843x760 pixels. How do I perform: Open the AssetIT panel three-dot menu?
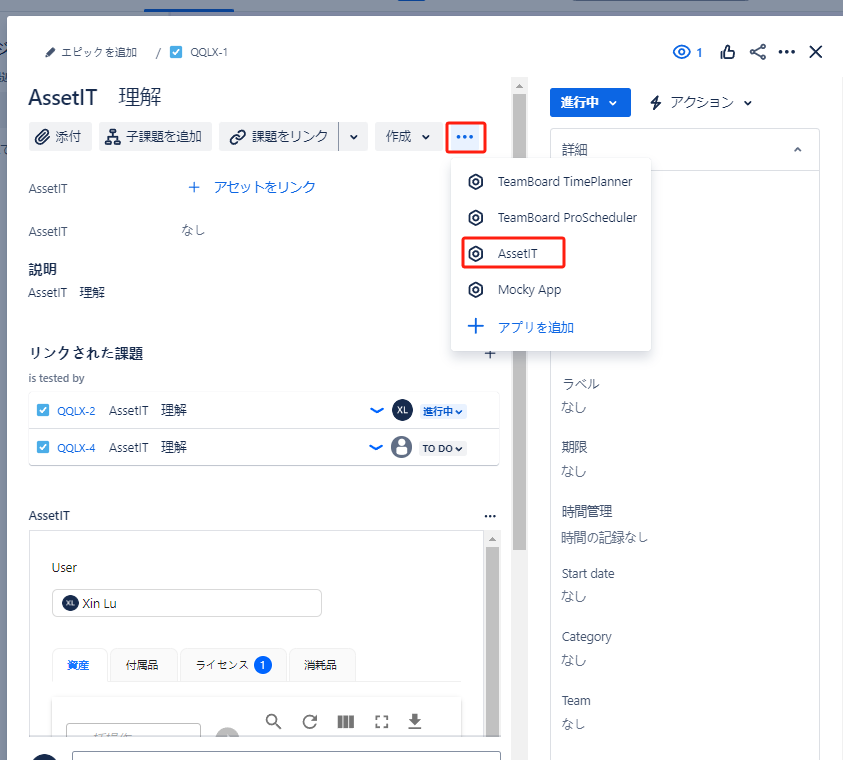[x=490, y=516]
